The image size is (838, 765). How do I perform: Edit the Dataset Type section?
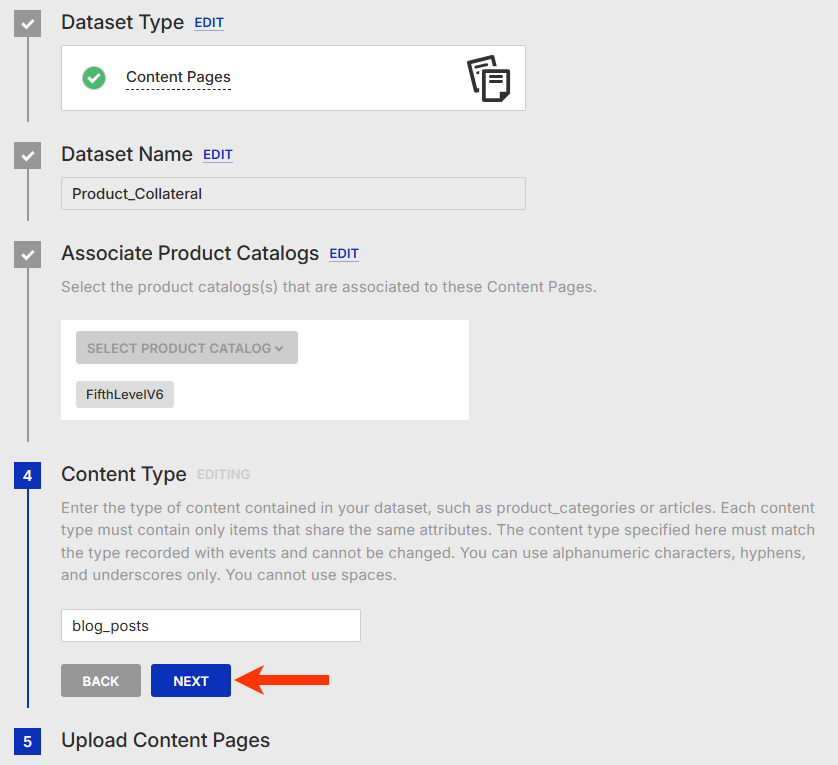pos(209,23)
